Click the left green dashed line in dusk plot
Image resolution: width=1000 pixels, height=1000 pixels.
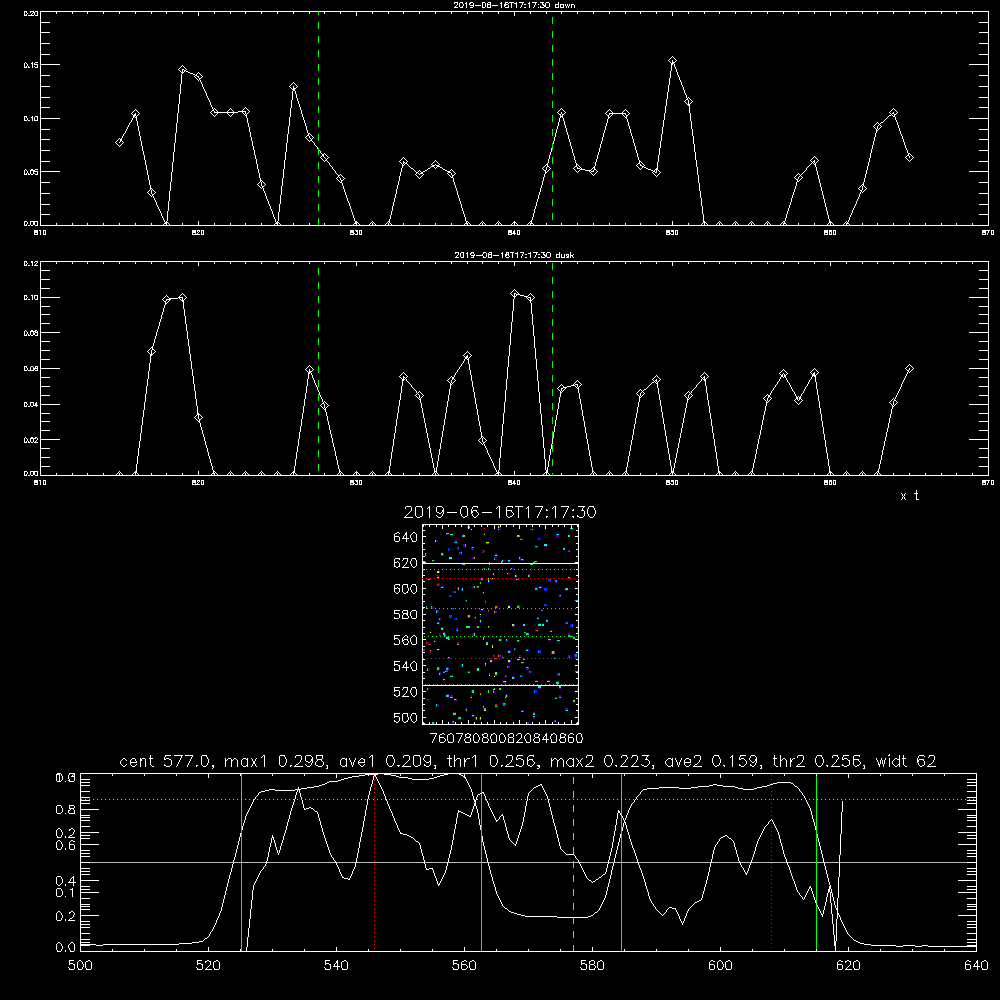pyautogui.click(x=318, y=369)
